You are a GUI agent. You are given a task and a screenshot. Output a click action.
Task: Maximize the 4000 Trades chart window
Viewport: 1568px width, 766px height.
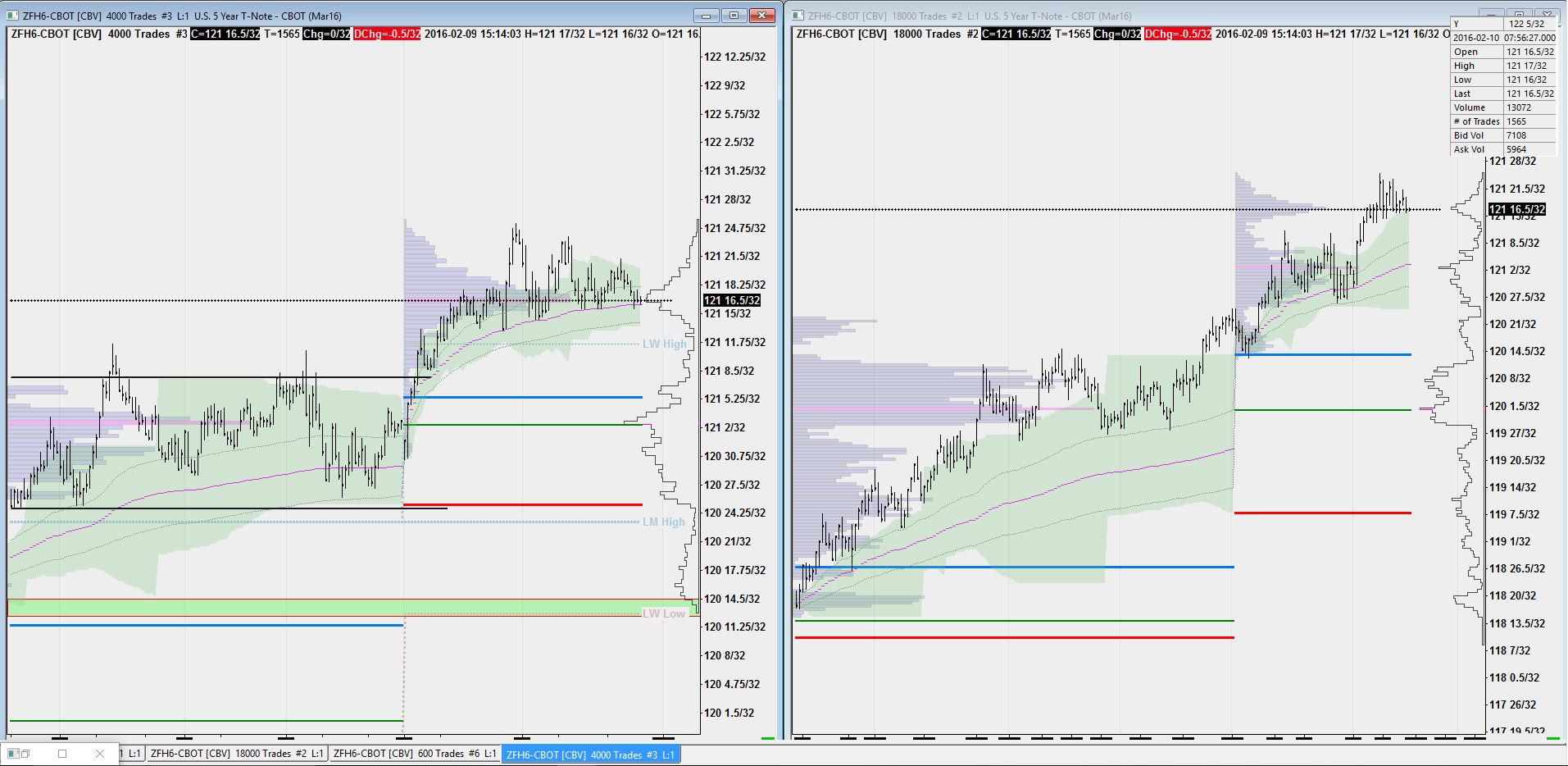click(734, 16)
